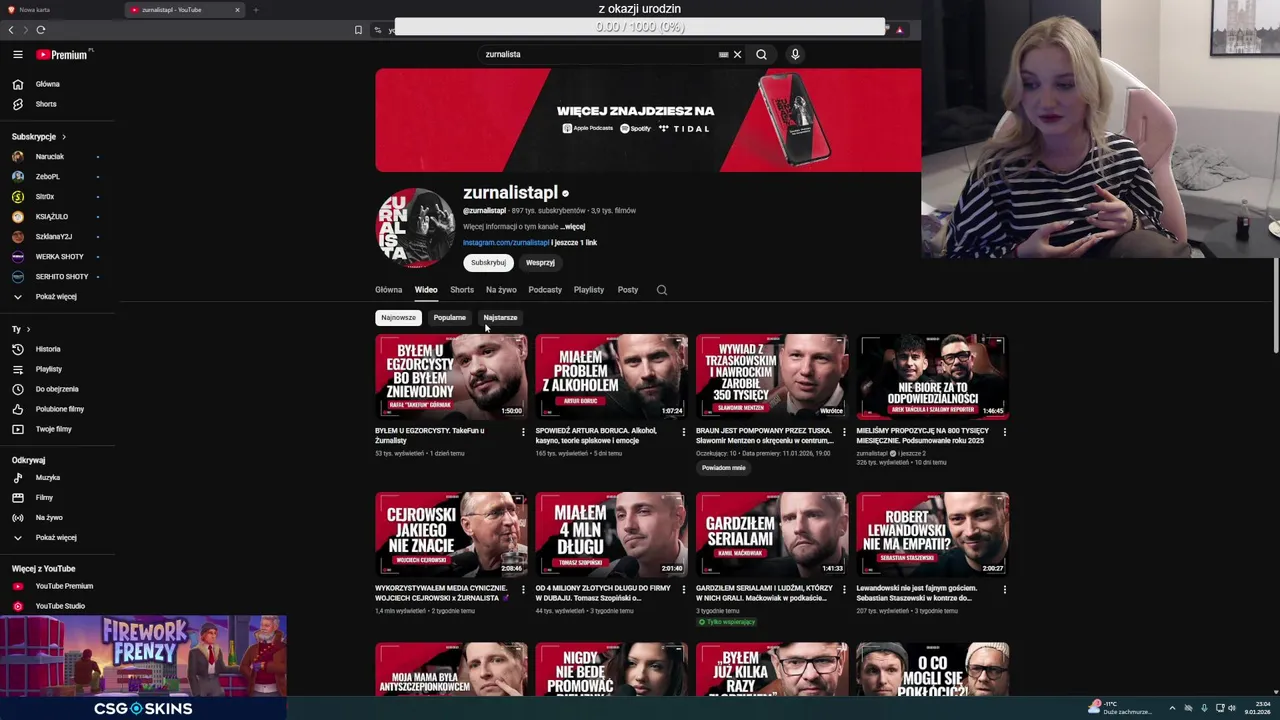Click the YouTube Premium logo

(x=62, y=55)
